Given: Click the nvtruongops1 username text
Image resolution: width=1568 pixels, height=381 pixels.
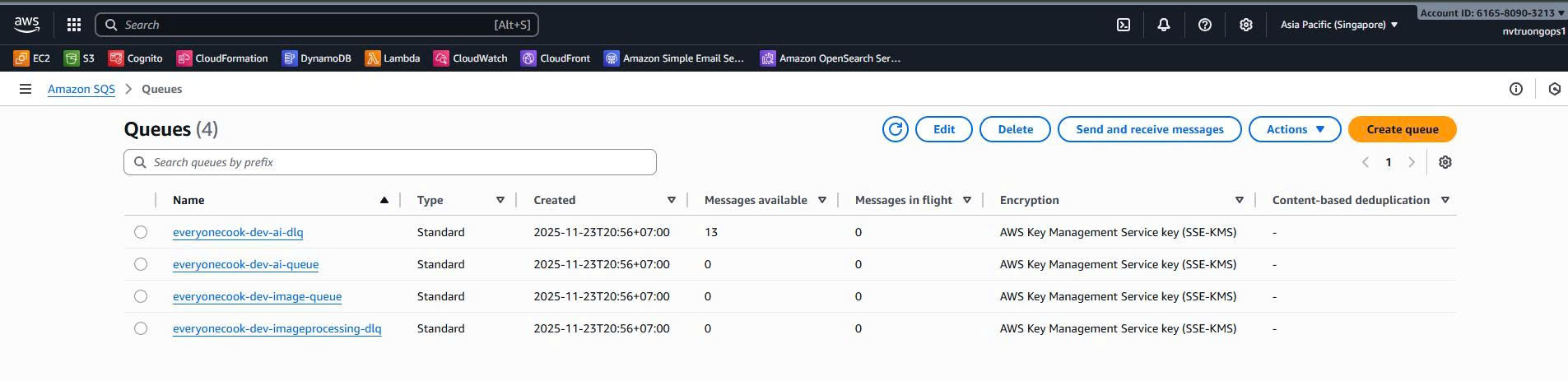Looking at the screenshot, I should click(x=1533, y=31).
